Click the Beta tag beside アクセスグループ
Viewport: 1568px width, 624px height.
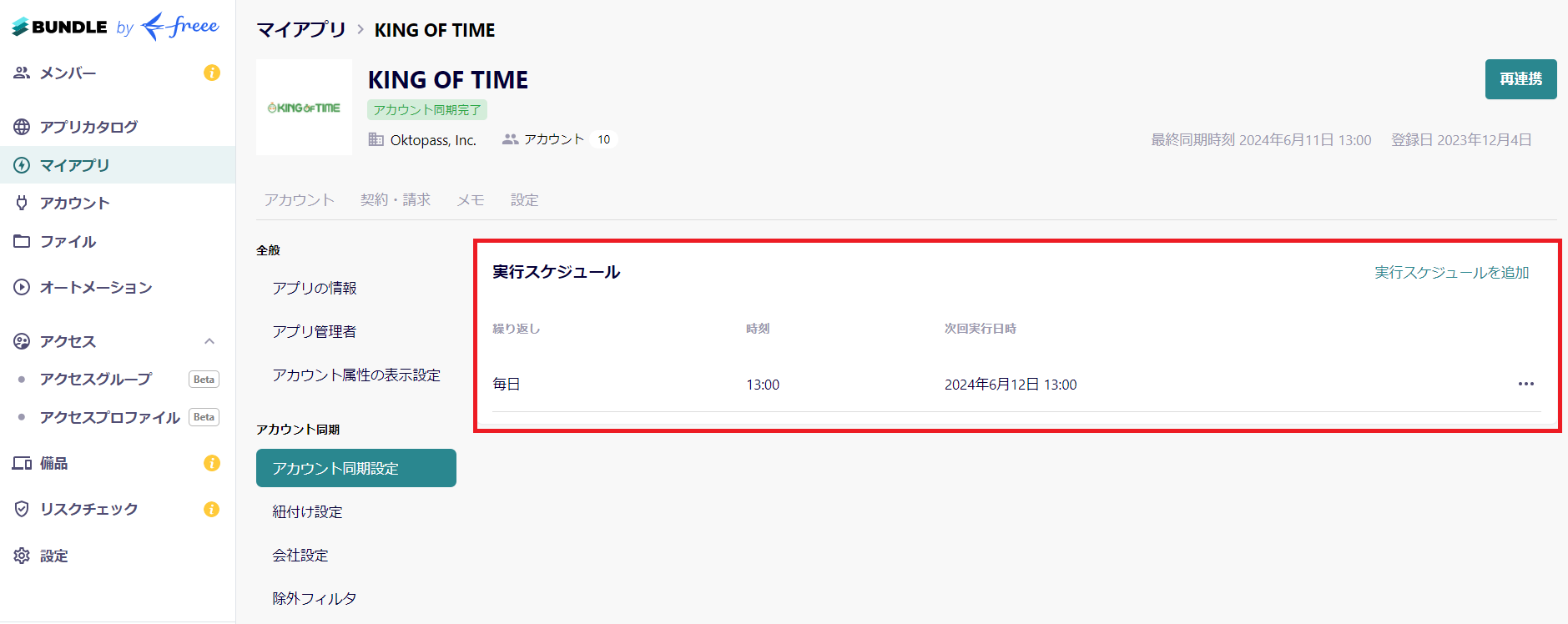tap(204, 379)
